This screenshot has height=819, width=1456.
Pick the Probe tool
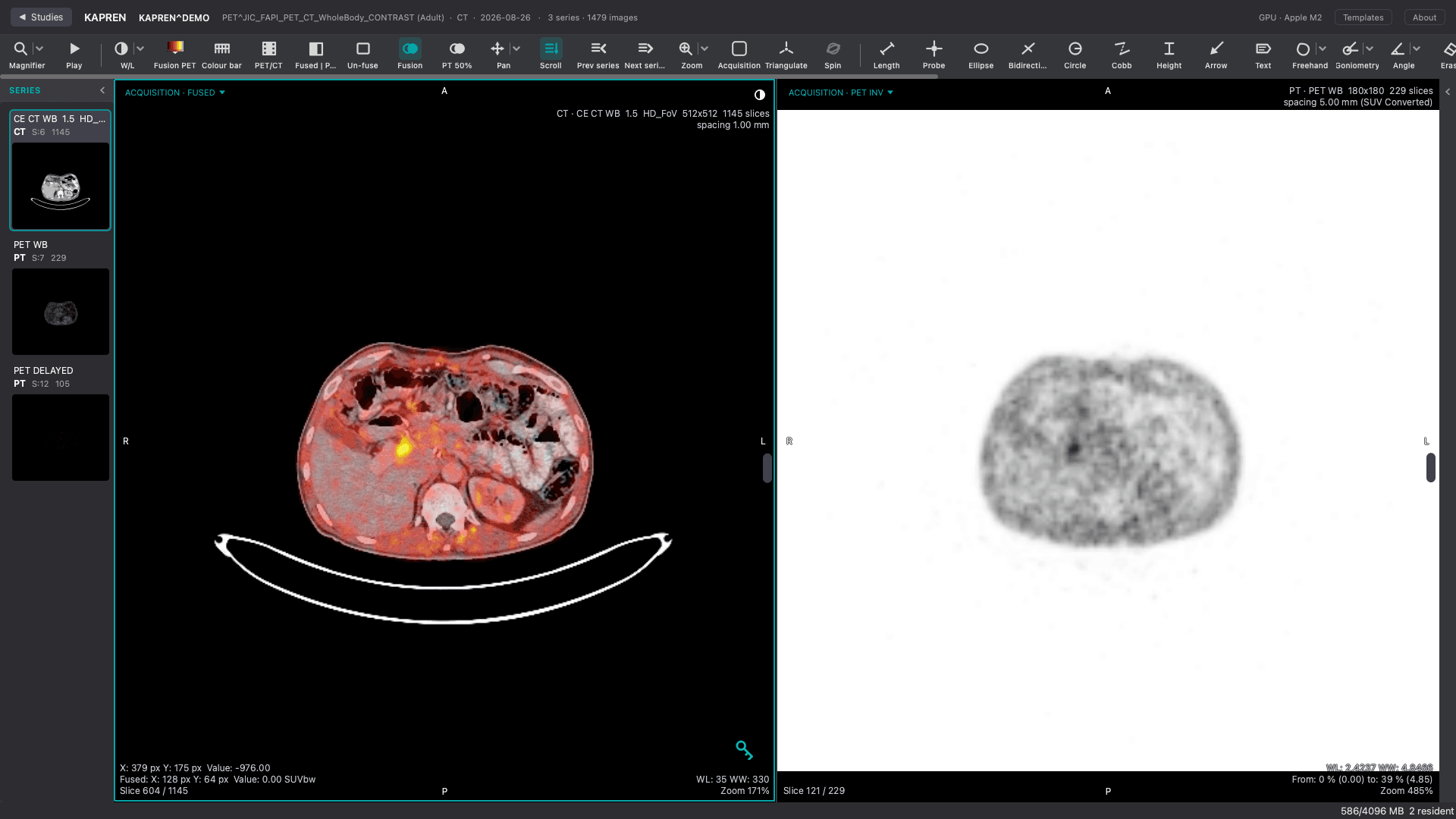click(x=934, y=55)
